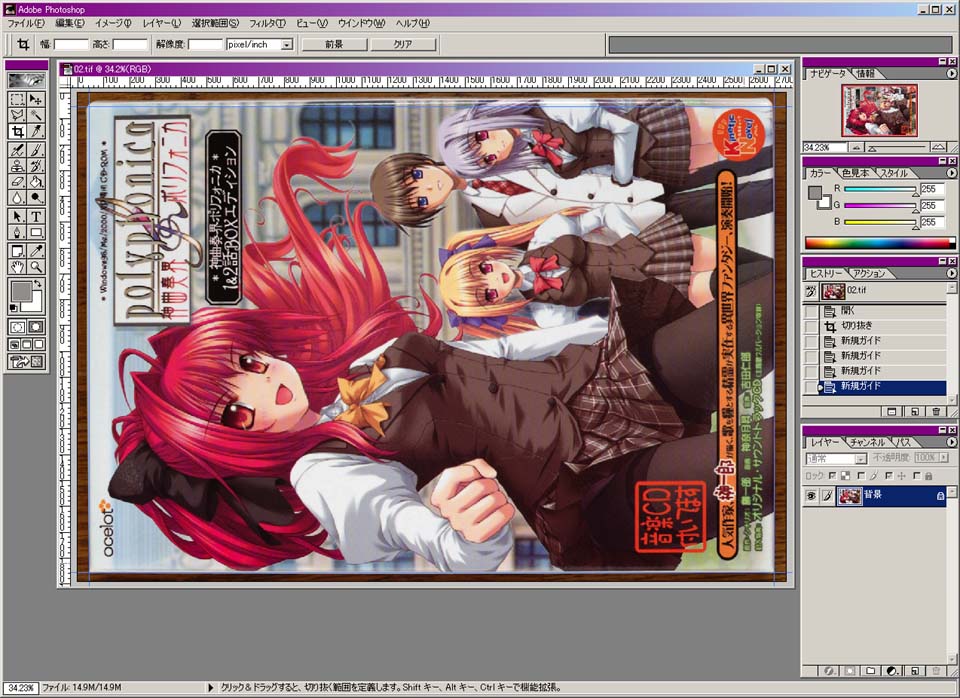This screenshot has width=960, height=698.
Task: Select the Pen tool
Action: point(17,233)
